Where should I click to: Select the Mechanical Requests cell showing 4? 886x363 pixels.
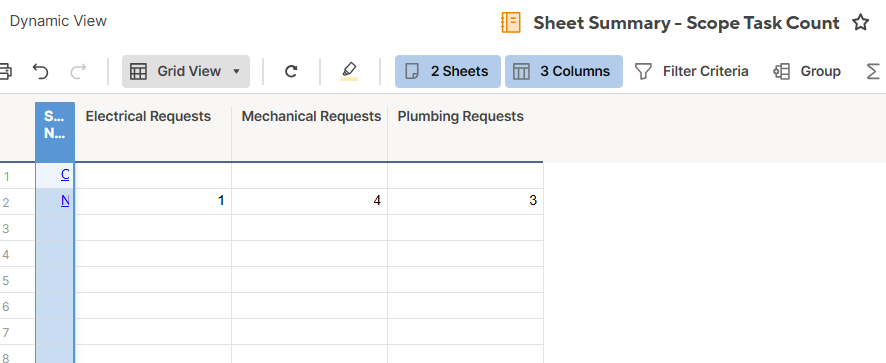point(310,201)
